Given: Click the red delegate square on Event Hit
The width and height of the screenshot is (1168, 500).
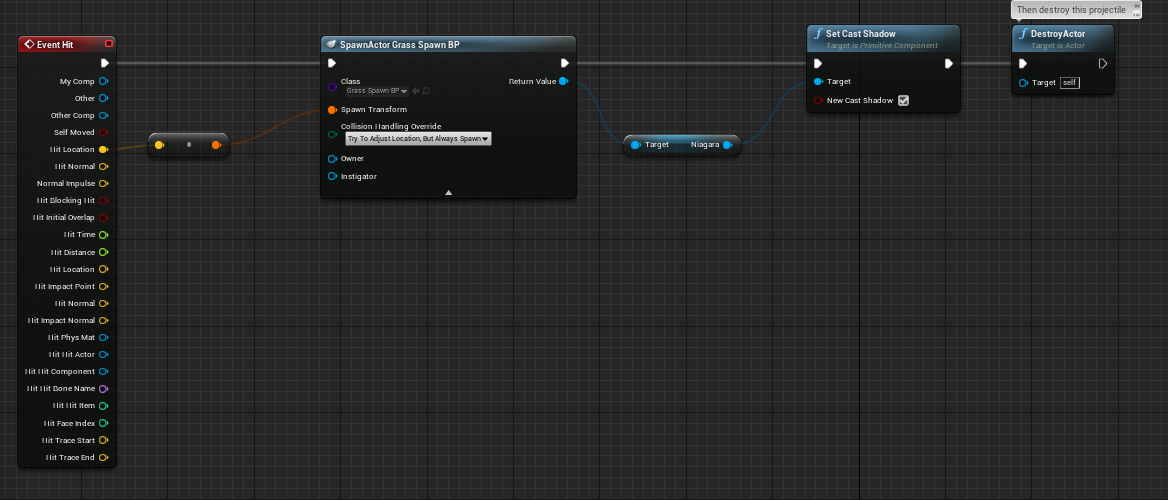Looking at the screenshot, I should pyautogui.click(x=109, y=44).
